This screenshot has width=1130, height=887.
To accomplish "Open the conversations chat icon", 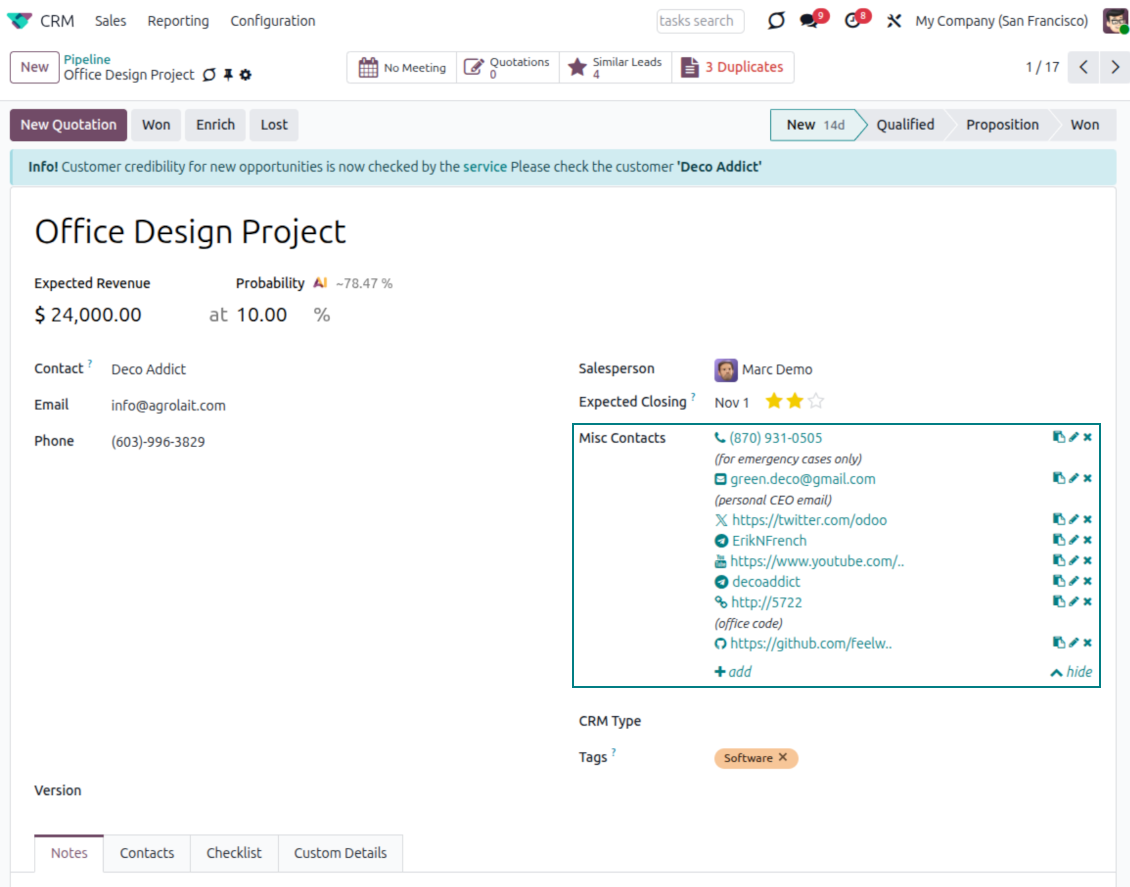I will coord(810,21).
